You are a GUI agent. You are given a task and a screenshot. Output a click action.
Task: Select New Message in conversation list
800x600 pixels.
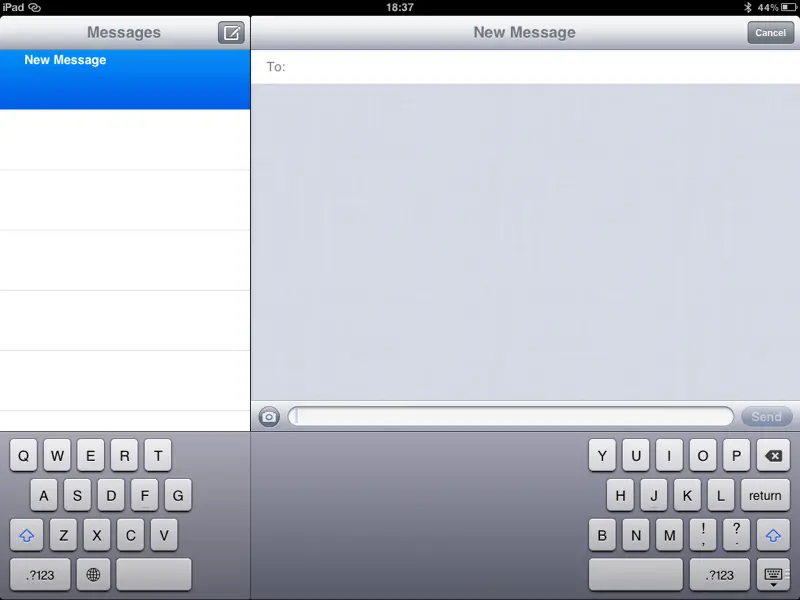tap(125, 79)
